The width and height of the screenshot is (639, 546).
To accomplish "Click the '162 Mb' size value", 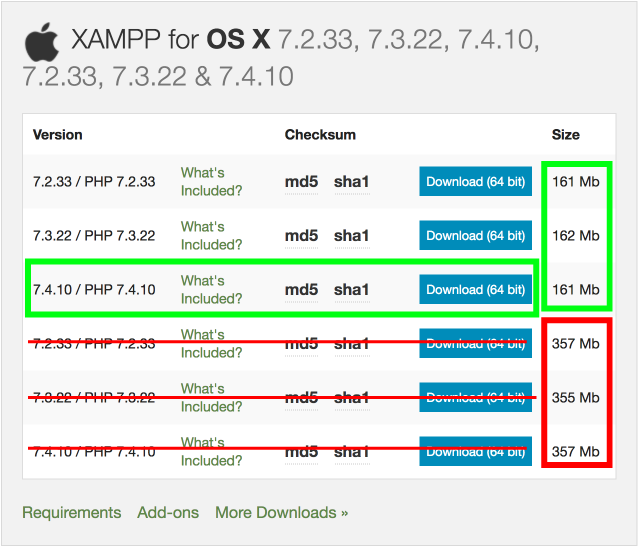I will click(x=575, y=236).
